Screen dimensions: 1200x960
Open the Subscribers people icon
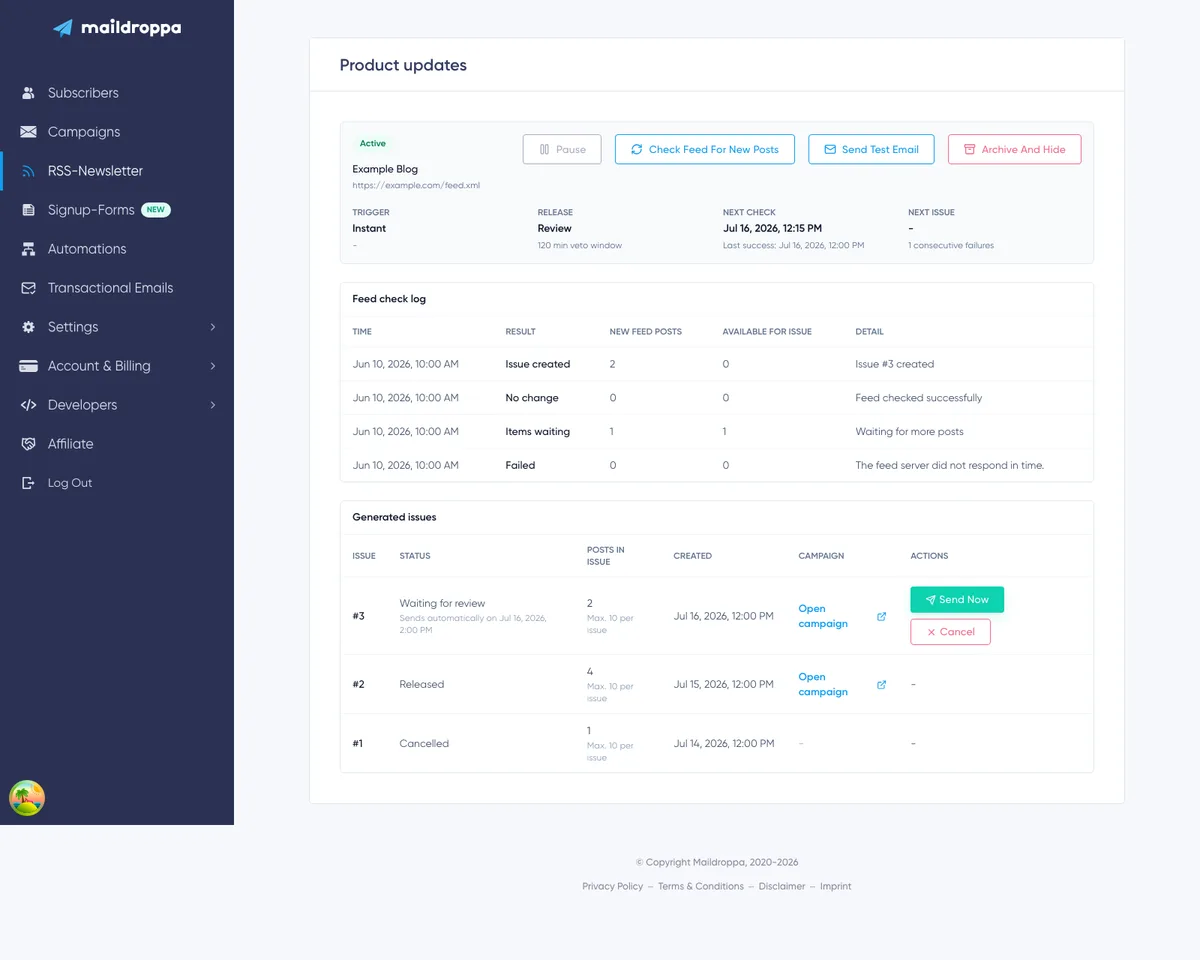[28, 93]
